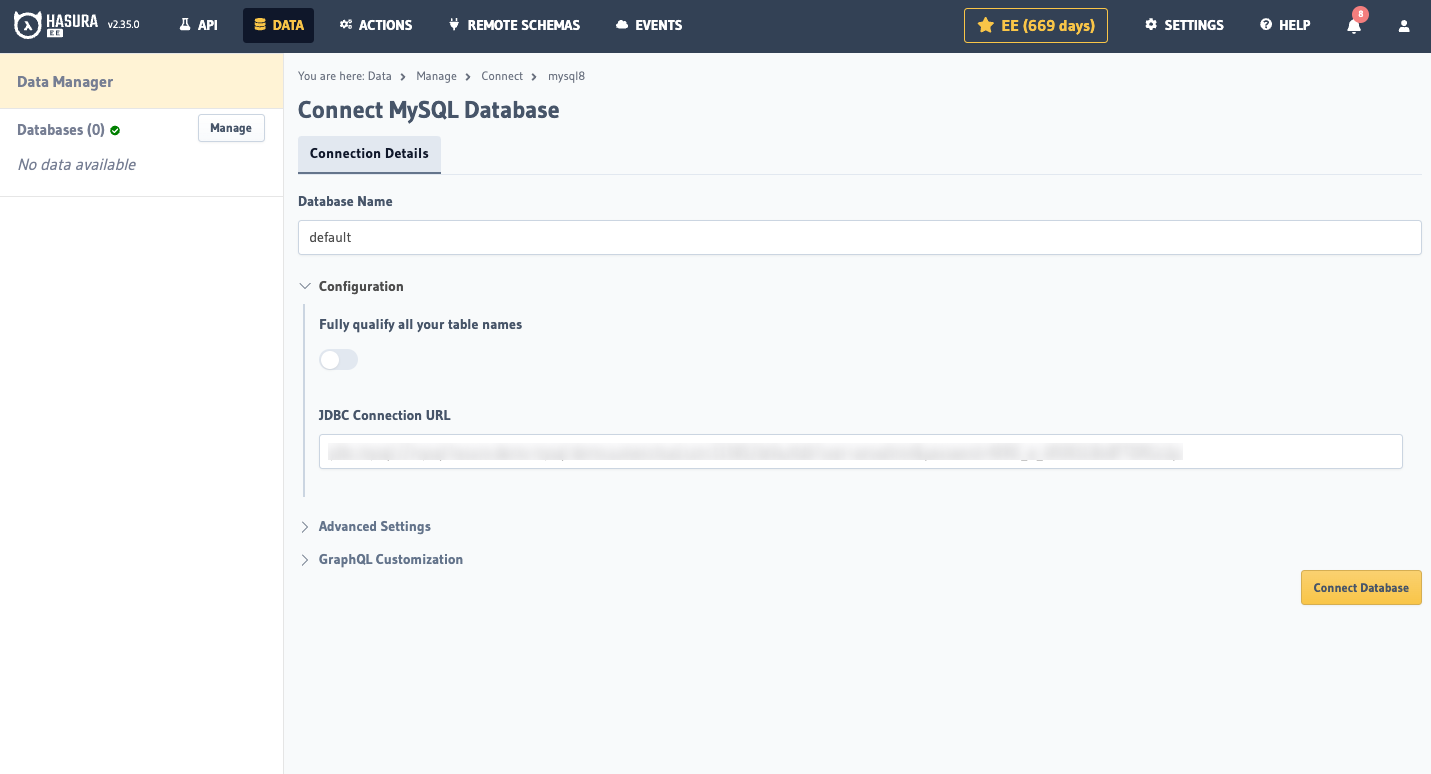The width and height of the screenshot is (1431, 774).
Task: Open the API tab
Action: 198,25
